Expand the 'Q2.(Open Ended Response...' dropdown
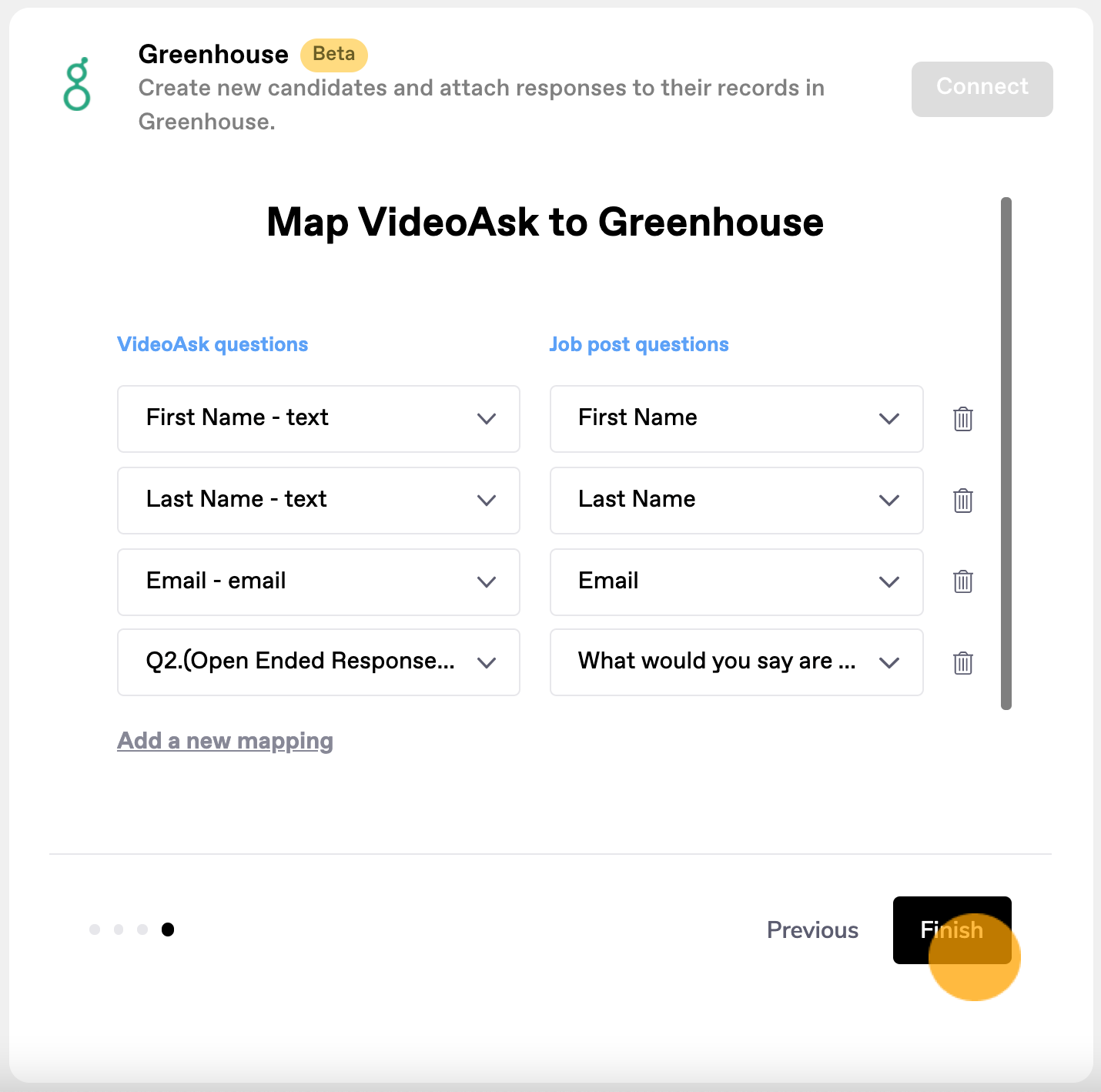The image size is (1101, 1092). [x=319, y=662]
